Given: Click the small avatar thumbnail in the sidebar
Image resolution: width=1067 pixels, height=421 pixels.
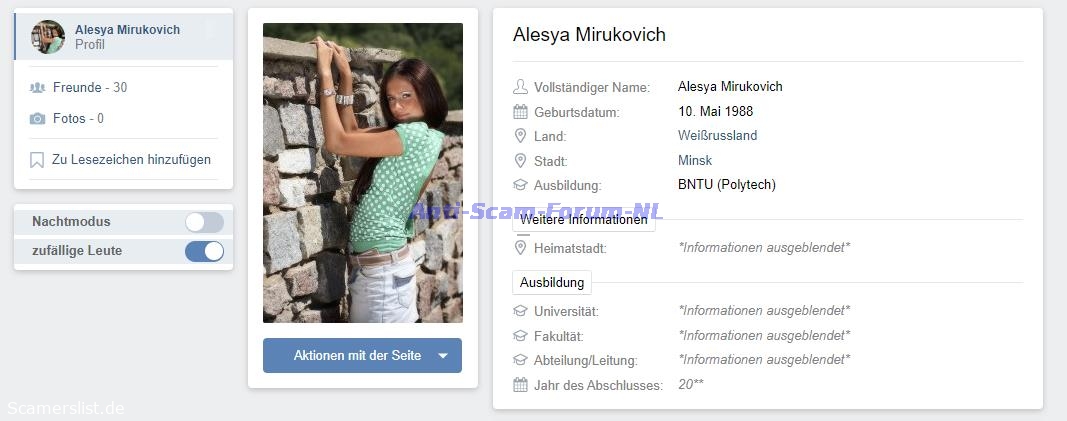Looking at the screenshot, I should pyautogui.click(x=48, y=37).
